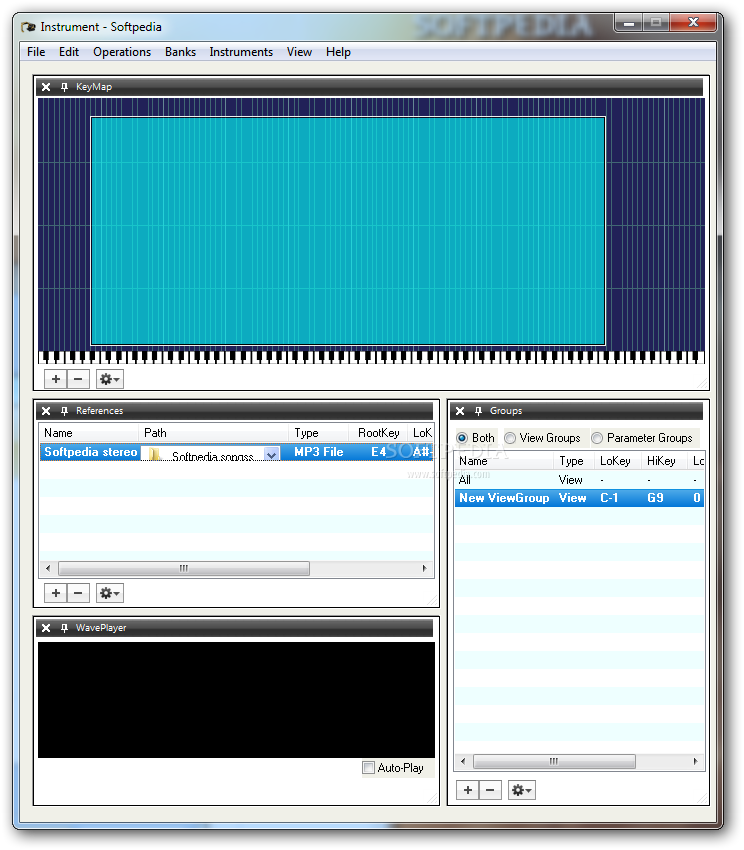Image resolution: width=744 pixels, height=850 pixels.
Task: Click the application icon in title bar
Action: (28, 27)
